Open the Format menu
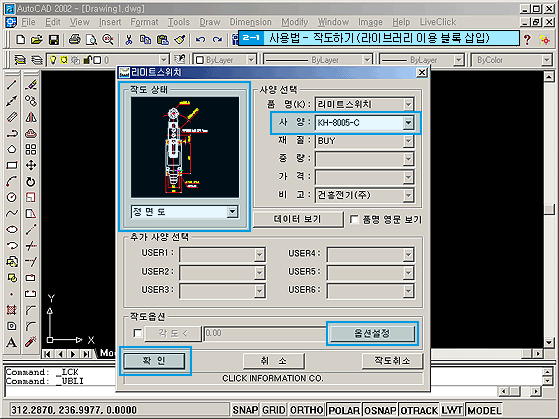The image size is (559, 419). pyautogui.click(x=144, y=22)
